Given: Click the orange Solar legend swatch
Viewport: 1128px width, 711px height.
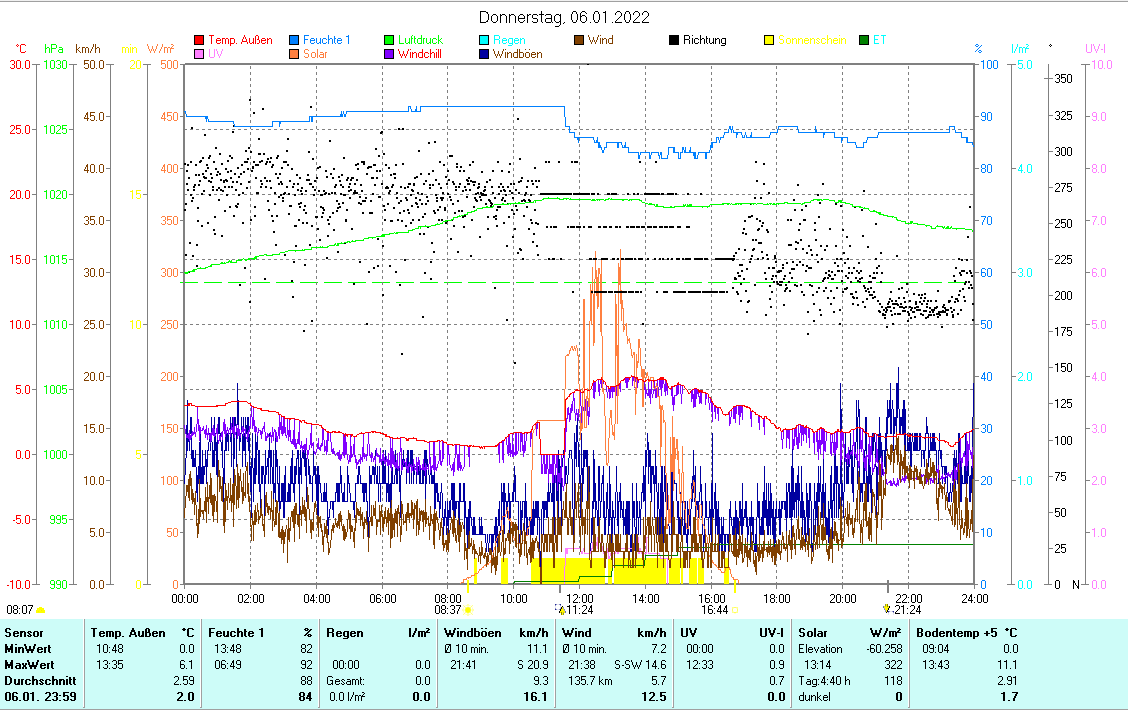Looking at the screenshot, I should click(294, 54).
